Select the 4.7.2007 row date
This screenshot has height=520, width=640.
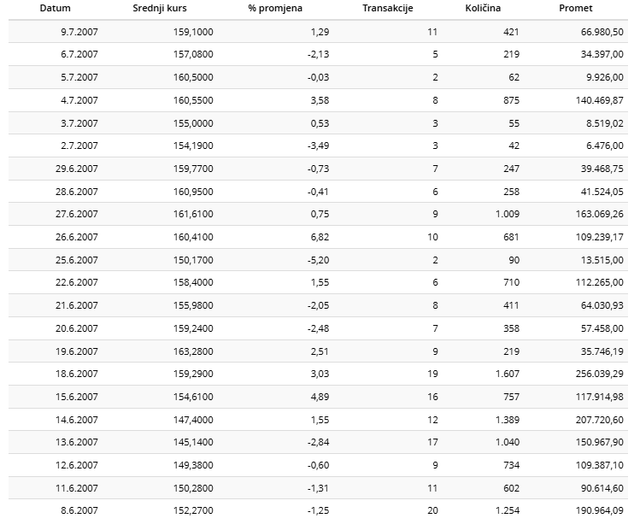click(80, 100)
